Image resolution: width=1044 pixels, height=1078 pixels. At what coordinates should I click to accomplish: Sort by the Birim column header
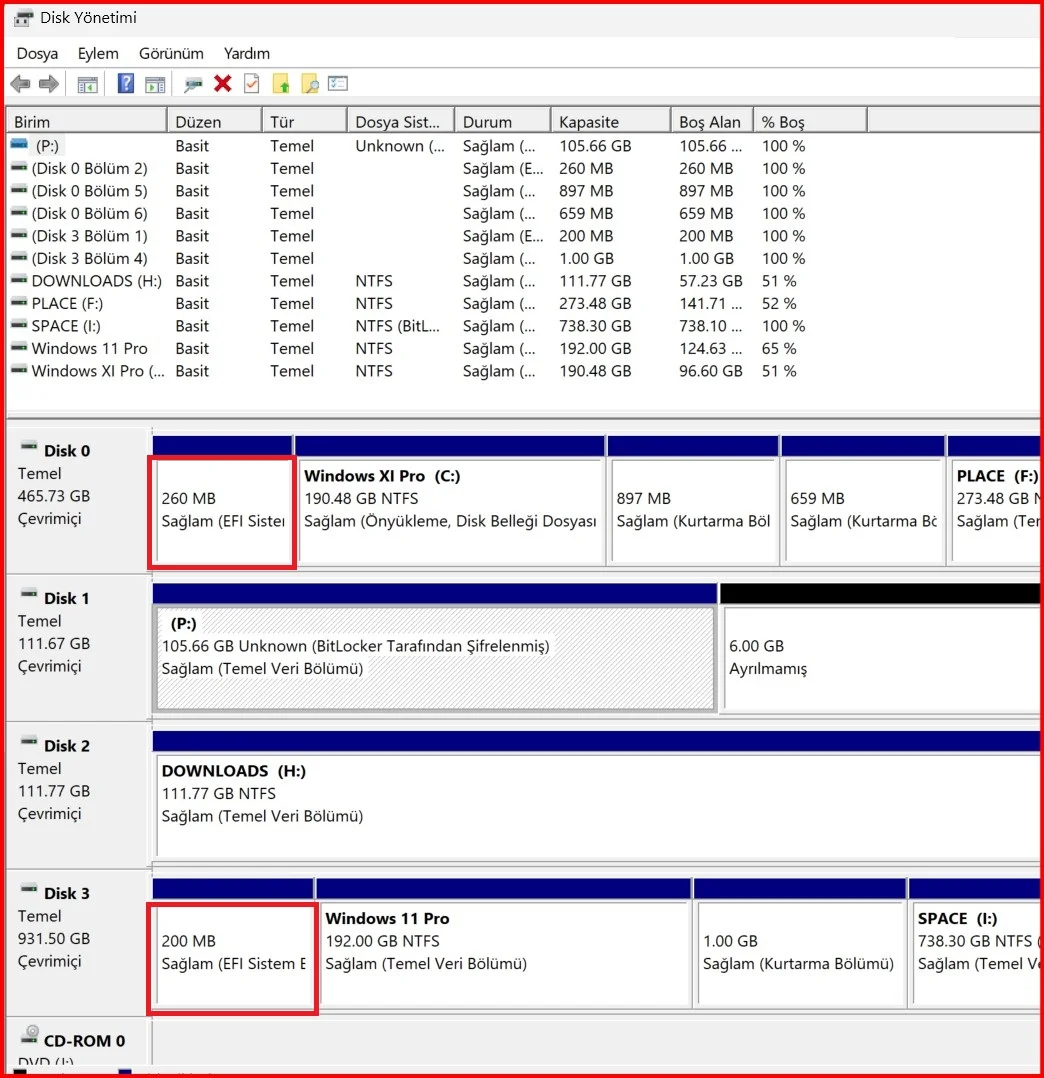pyautogui.click(x=86, y=122)
